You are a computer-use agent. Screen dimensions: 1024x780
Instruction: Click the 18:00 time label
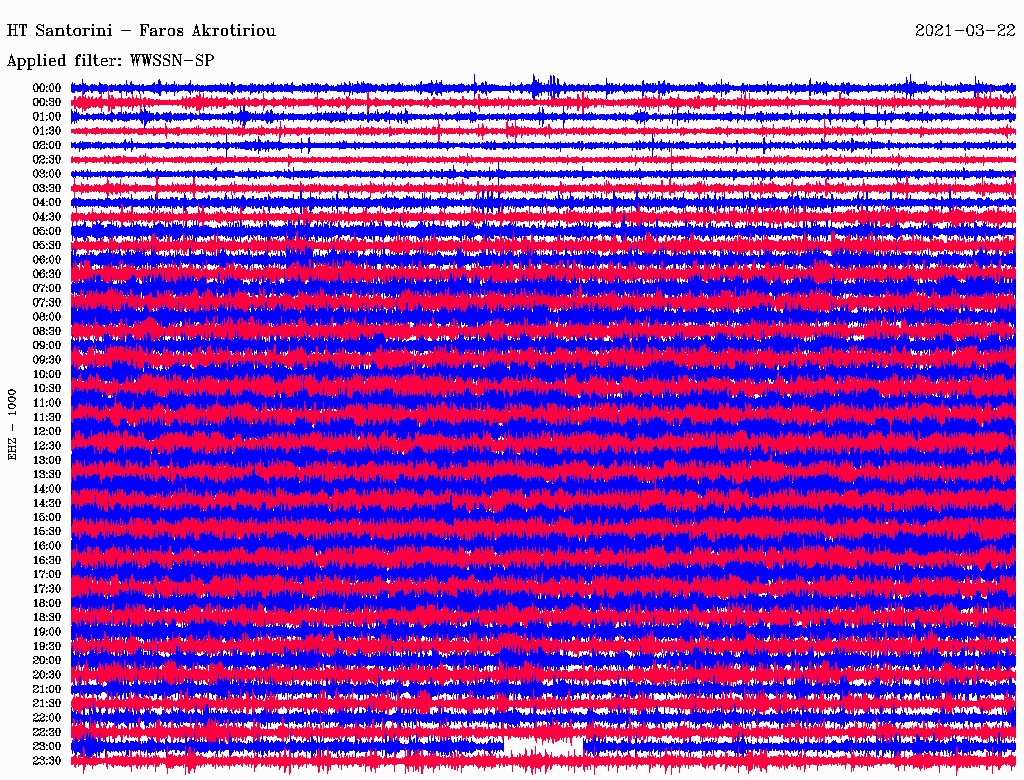point(47,604)
